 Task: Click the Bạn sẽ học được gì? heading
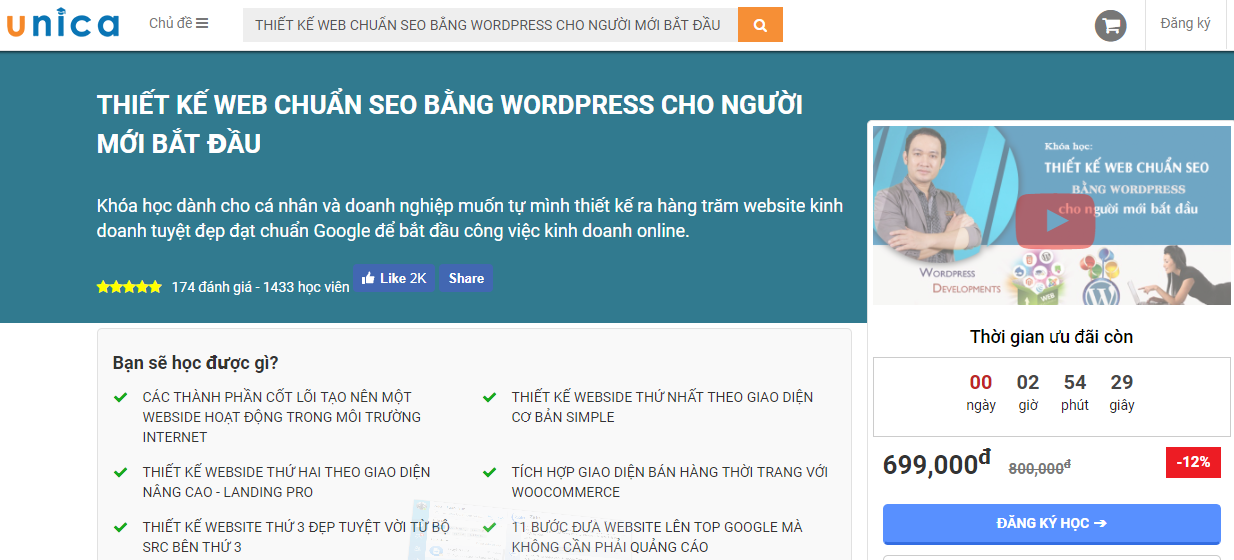tap(196, 362)
